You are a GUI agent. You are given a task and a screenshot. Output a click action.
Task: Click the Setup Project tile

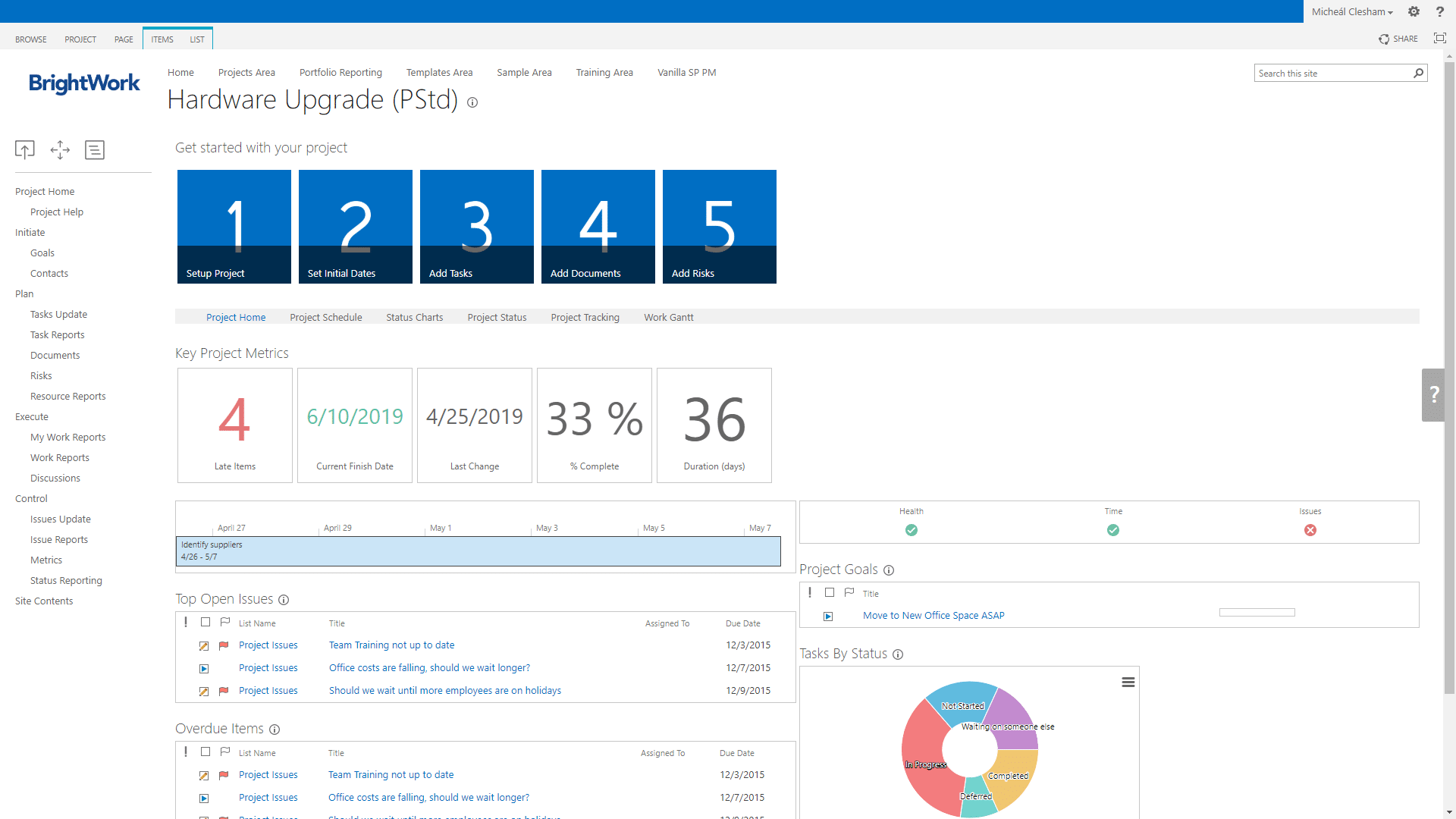pyautogui.click(x=234, y=227)
